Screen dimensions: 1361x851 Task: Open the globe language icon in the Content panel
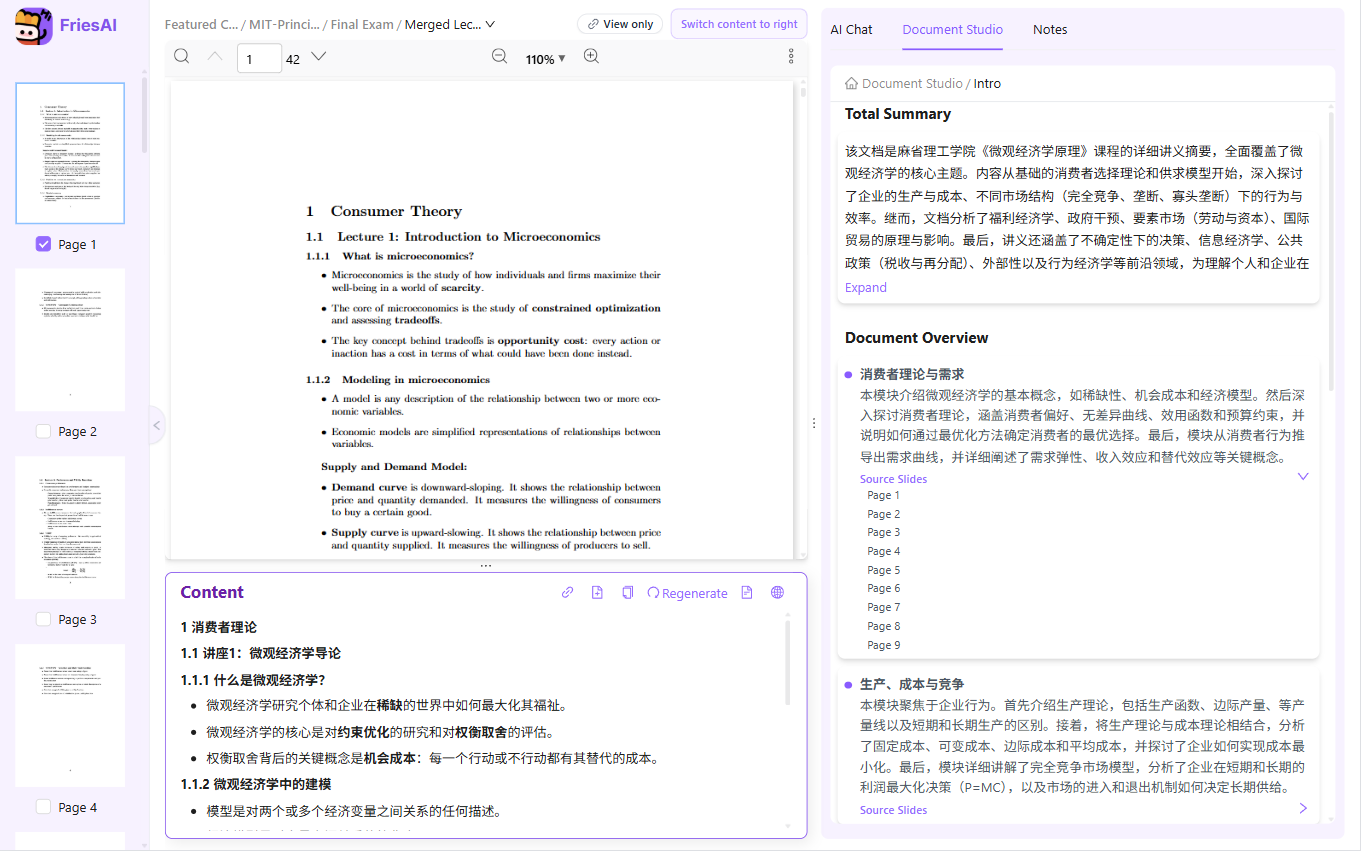[x=777, y=593]
